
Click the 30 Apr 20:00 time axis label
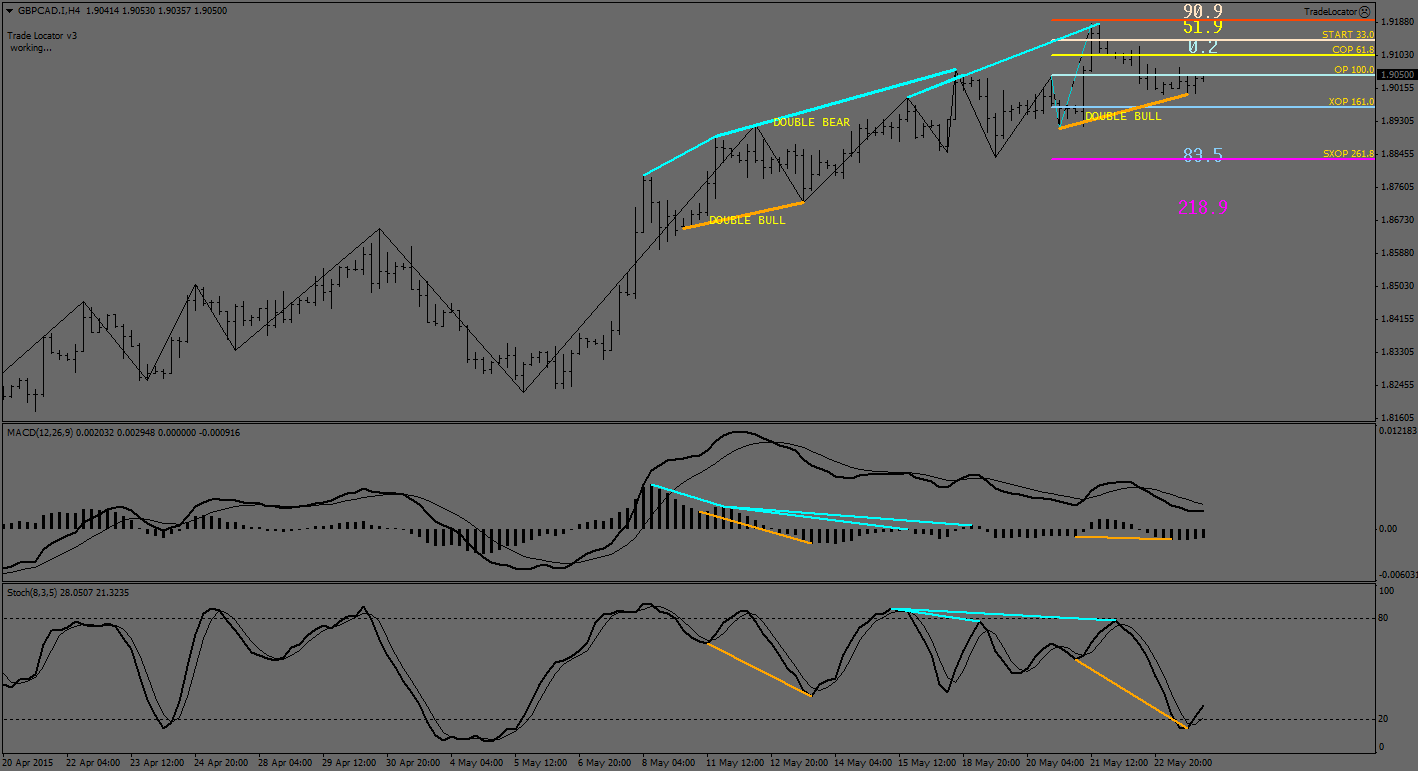[410, 762]
